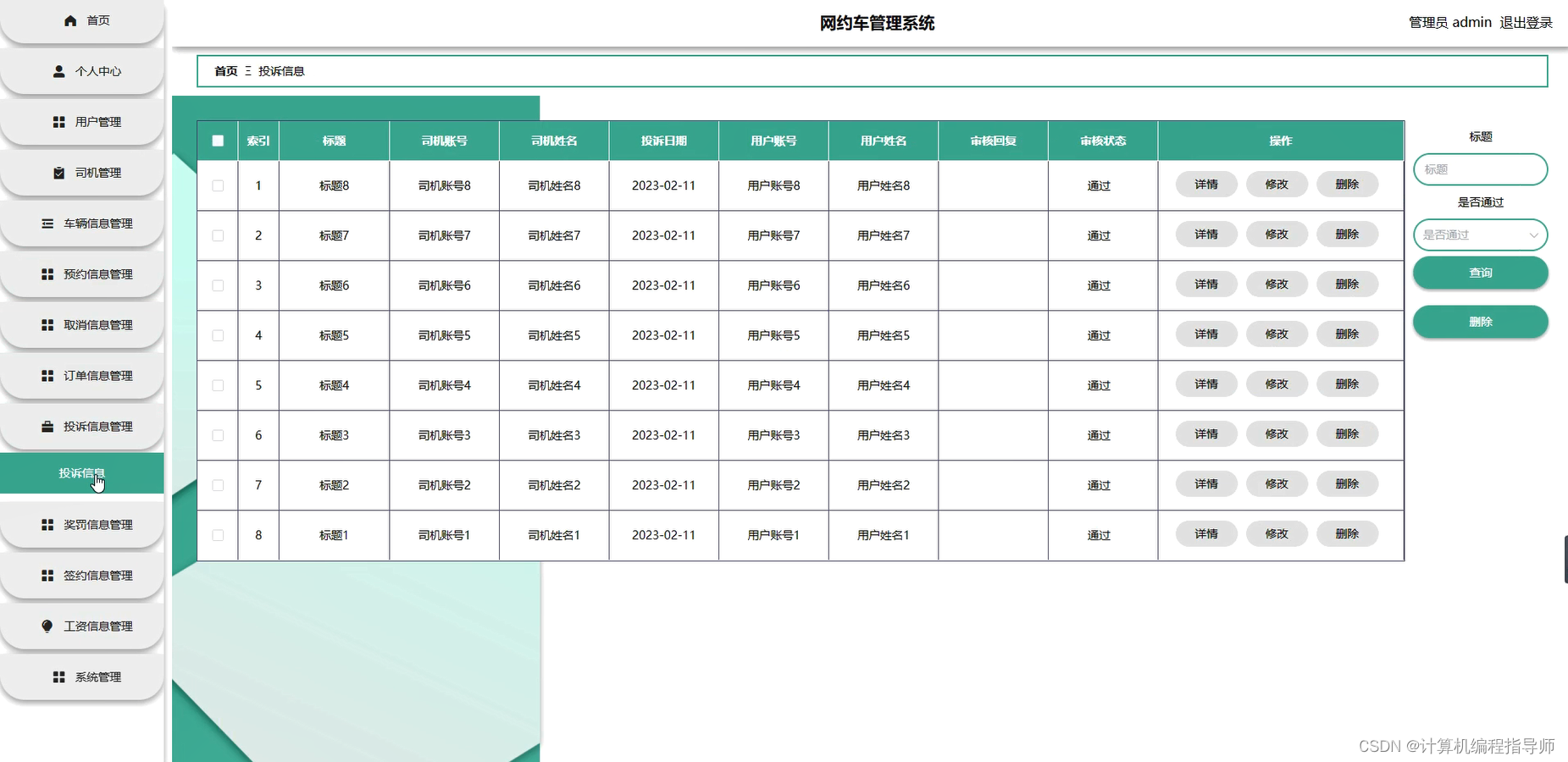Check the checkbox for row 标题8
This screenshot has width=1568, height=762.
tap(218, 185)
